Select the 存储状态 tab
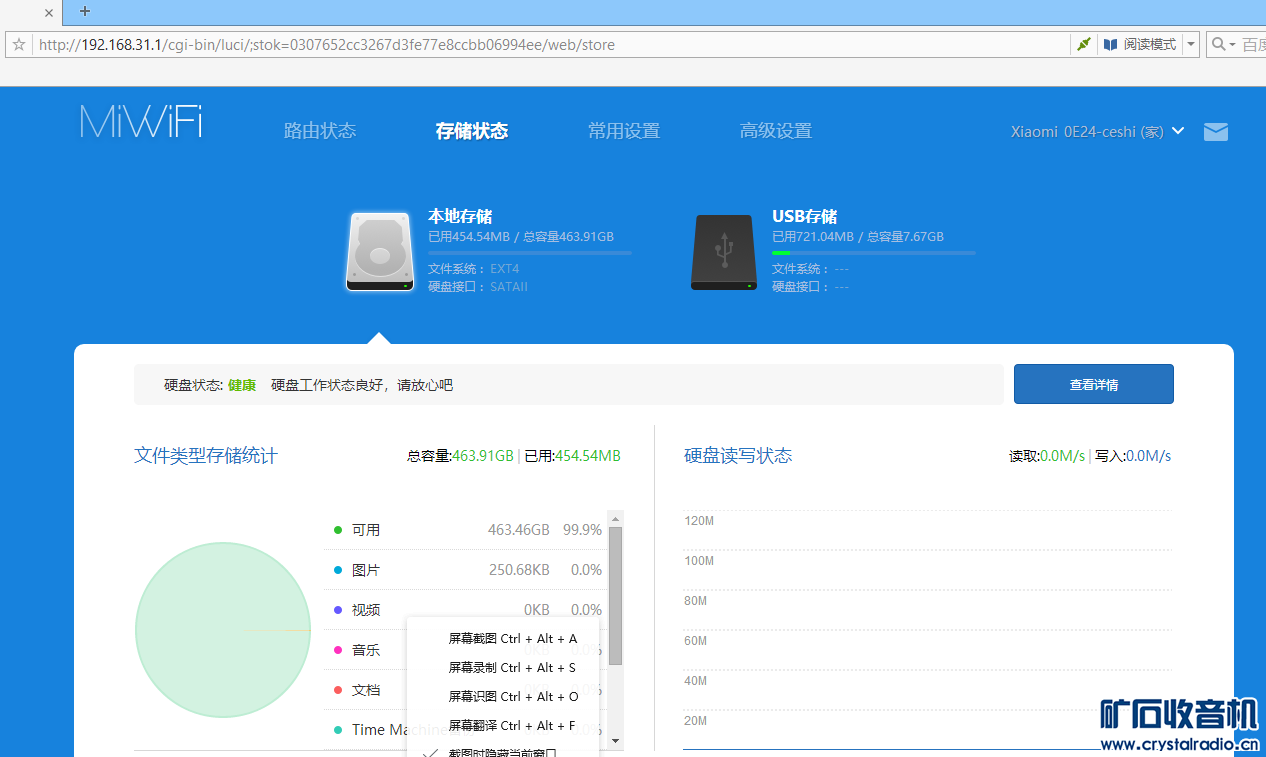The image size is (1266, 757). pos(472,131)
